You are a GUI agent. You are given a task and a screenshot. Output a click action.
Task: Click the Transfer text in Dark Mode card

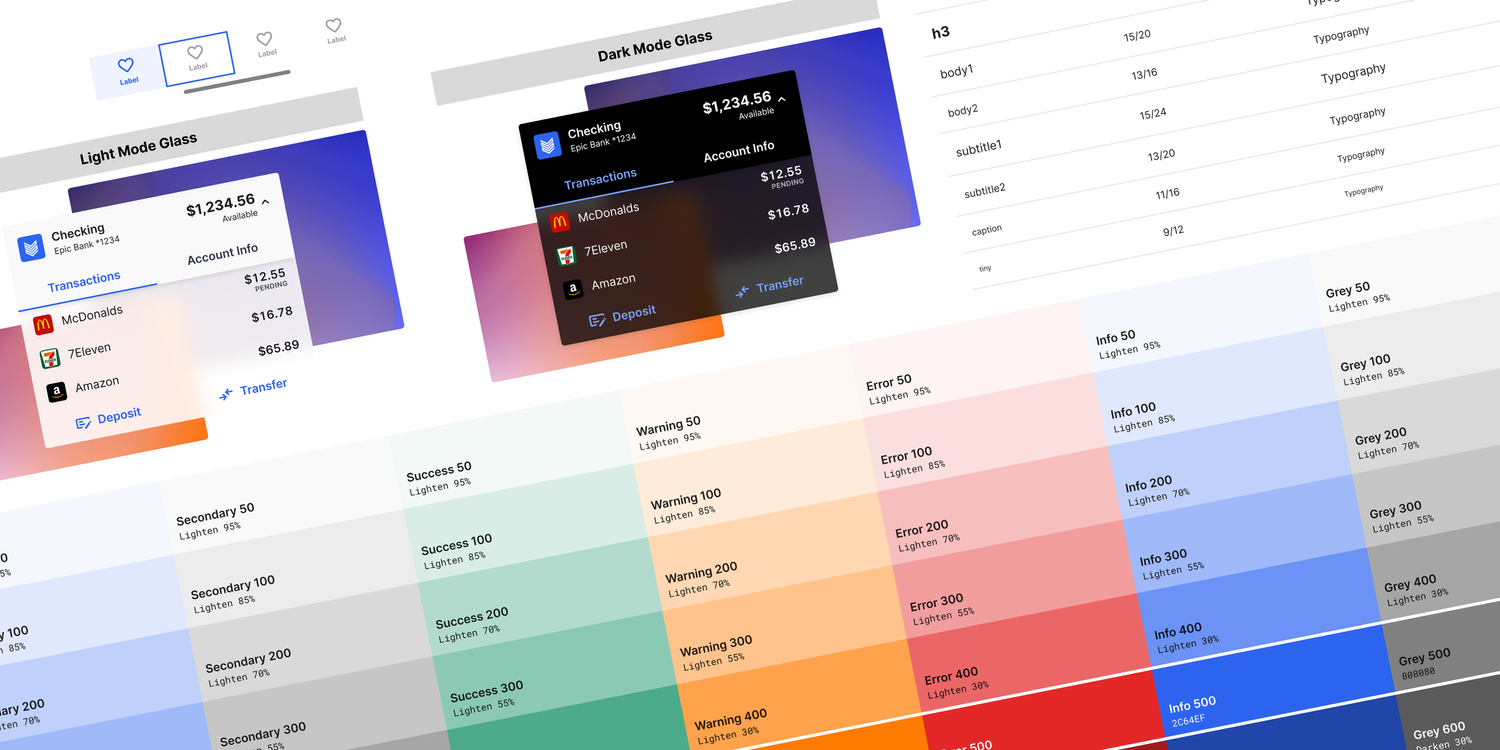(x=780, y=284)
